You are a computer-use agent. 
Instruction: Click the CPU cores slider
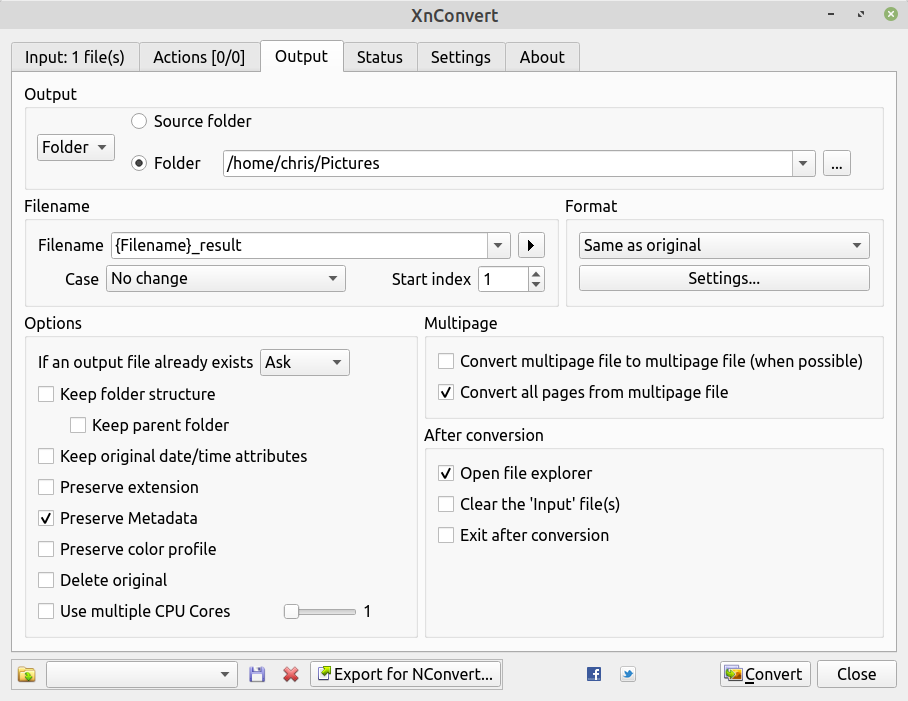(320, 611)
